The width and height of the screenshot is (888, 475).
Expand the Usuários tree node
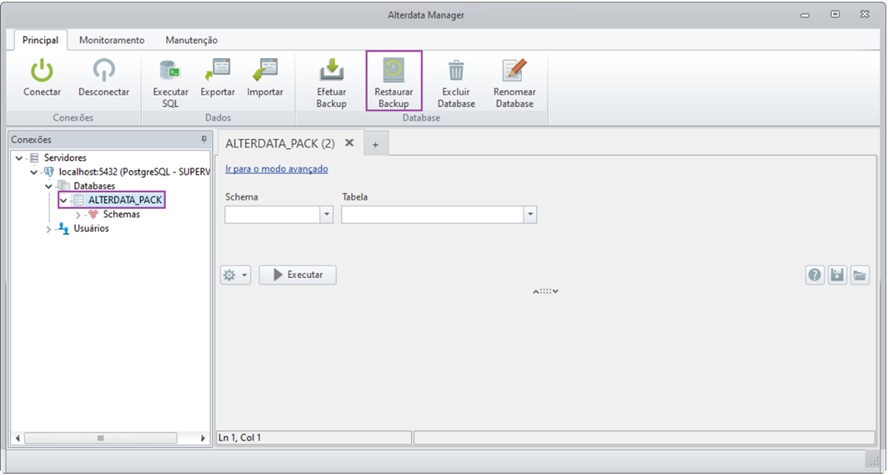[49, 229]
